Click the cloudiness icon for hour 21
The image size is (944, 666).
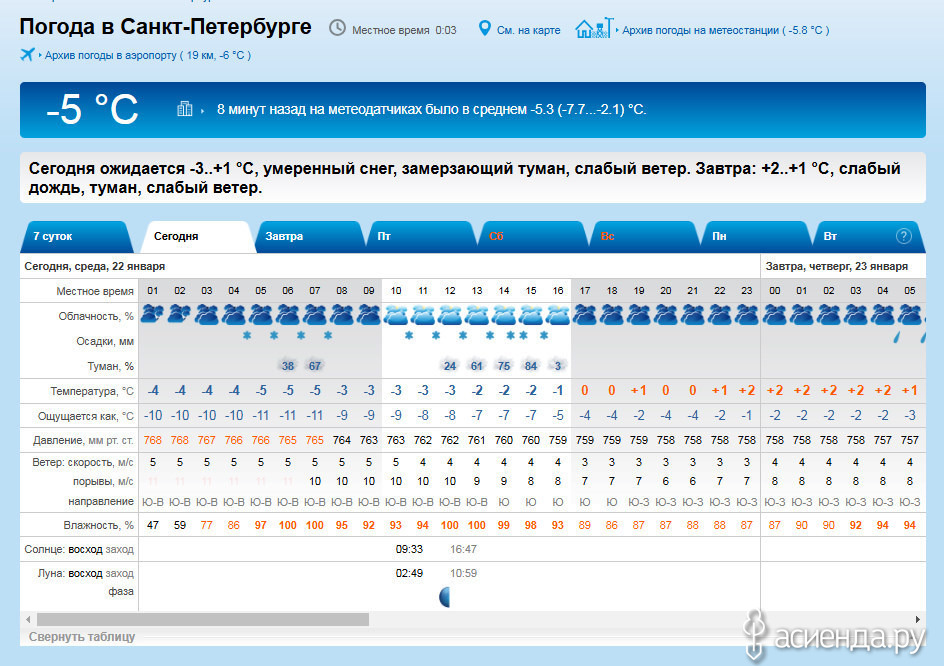[693, 314]
